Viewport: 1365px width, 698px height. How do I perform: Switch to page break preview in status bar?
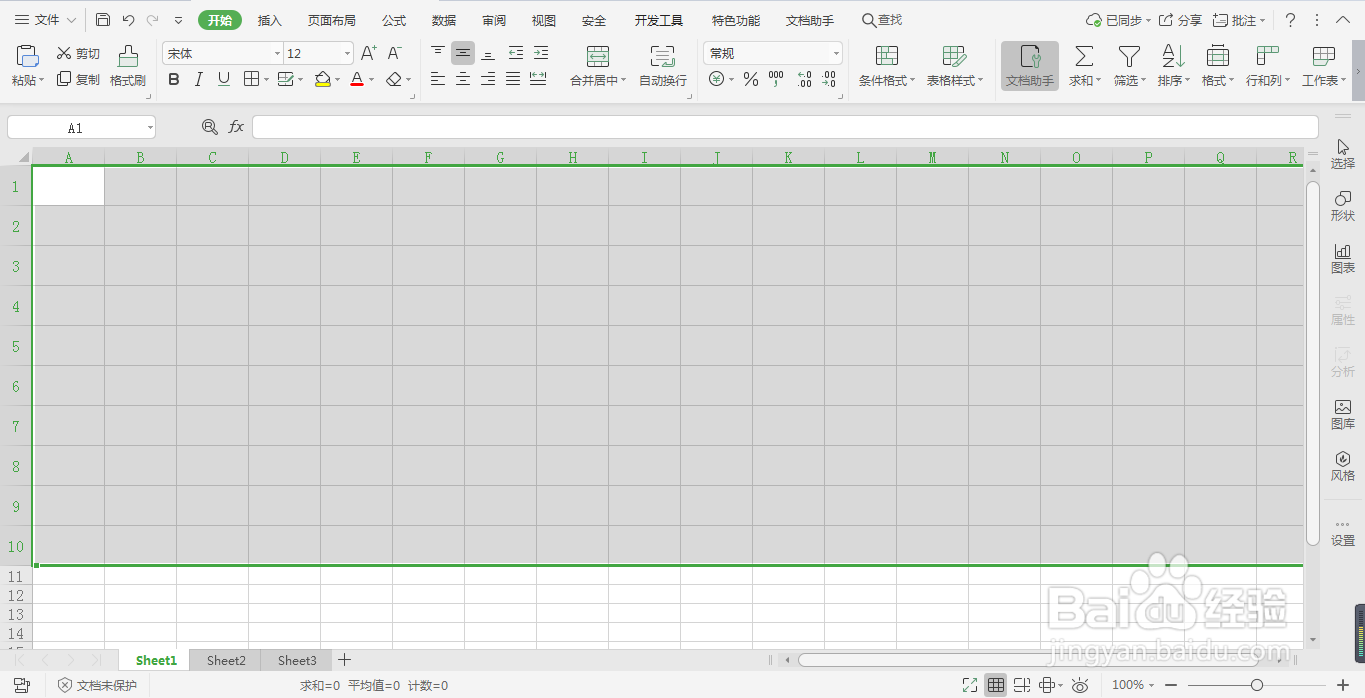click(1021, 685)
